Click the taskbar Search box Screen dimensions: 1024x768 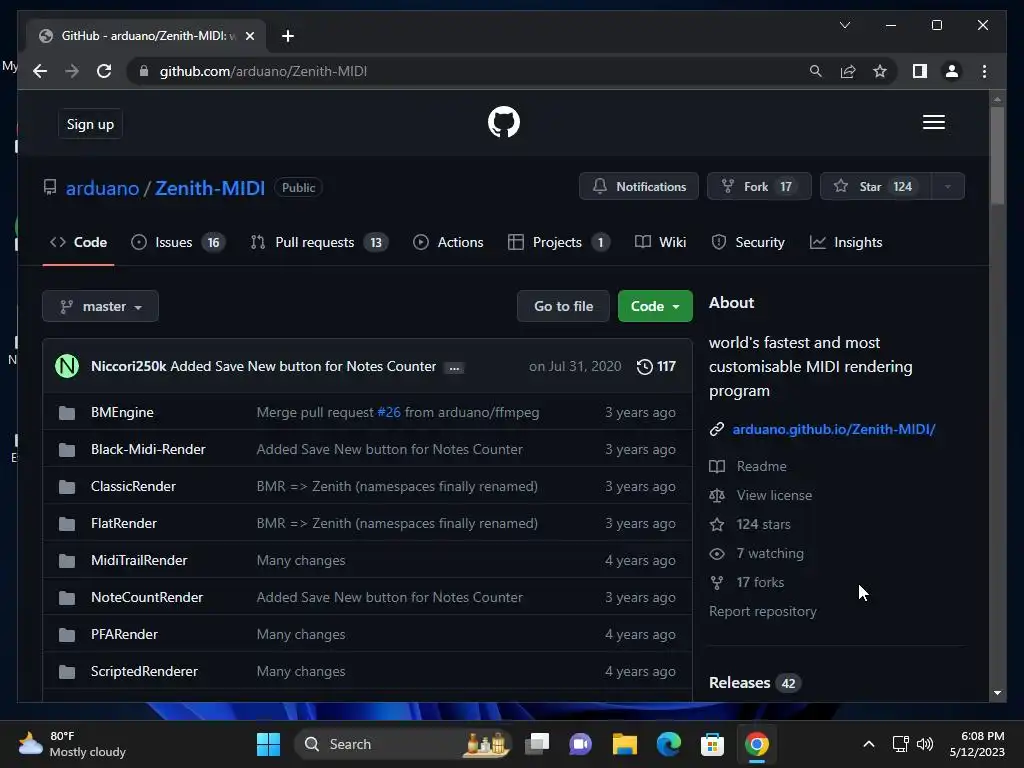coord(403,744)
